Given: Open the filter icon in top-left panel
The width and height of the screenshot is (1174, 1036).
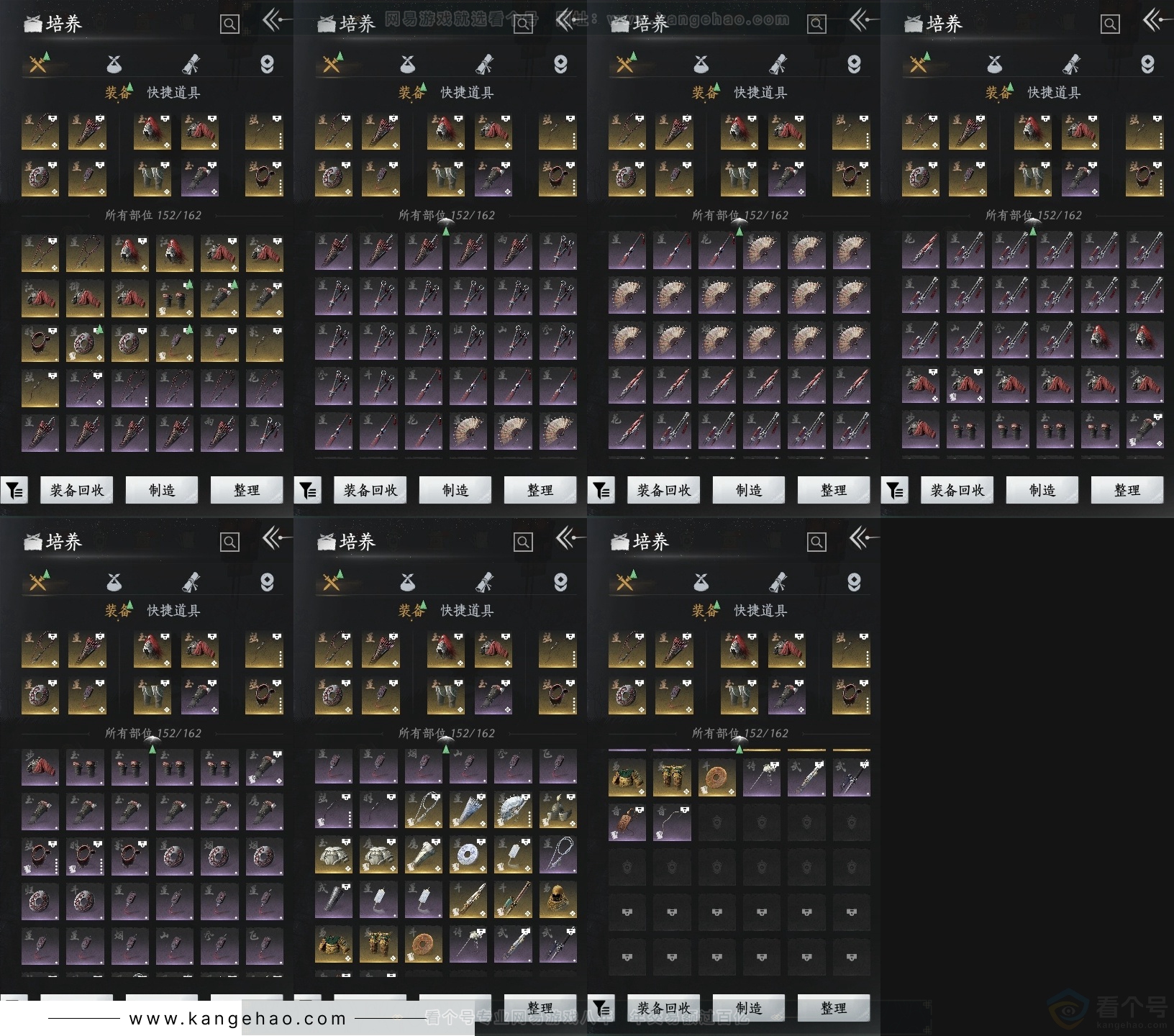Looking at the screenshot, I should coord(14,490).
